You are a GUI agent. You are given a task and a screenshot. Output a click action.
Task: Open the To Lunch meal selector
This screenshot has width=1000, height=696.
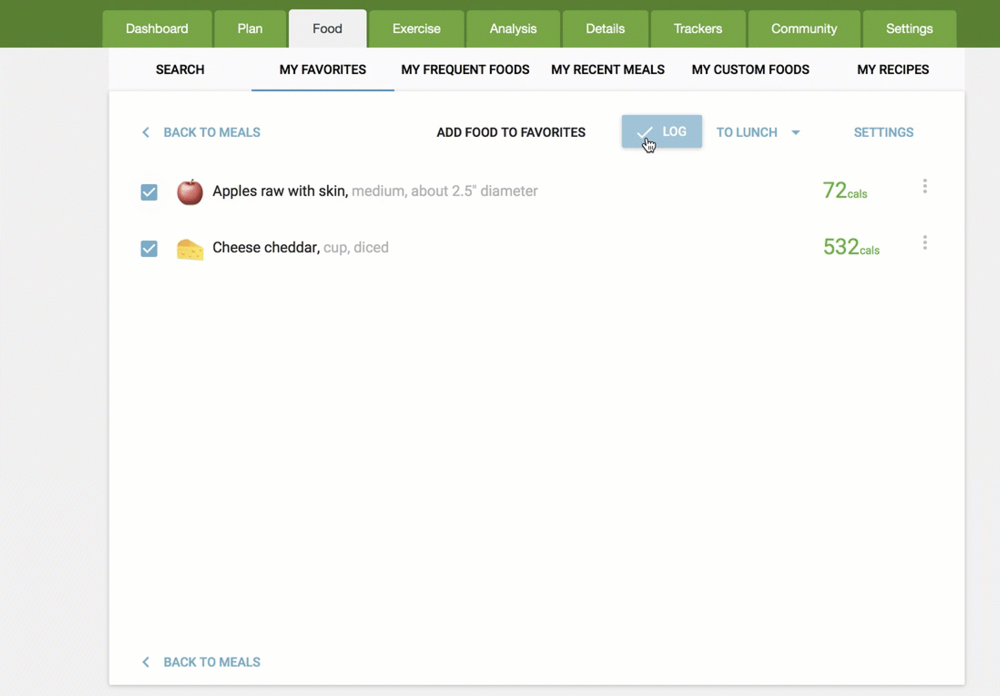(747, 133)
